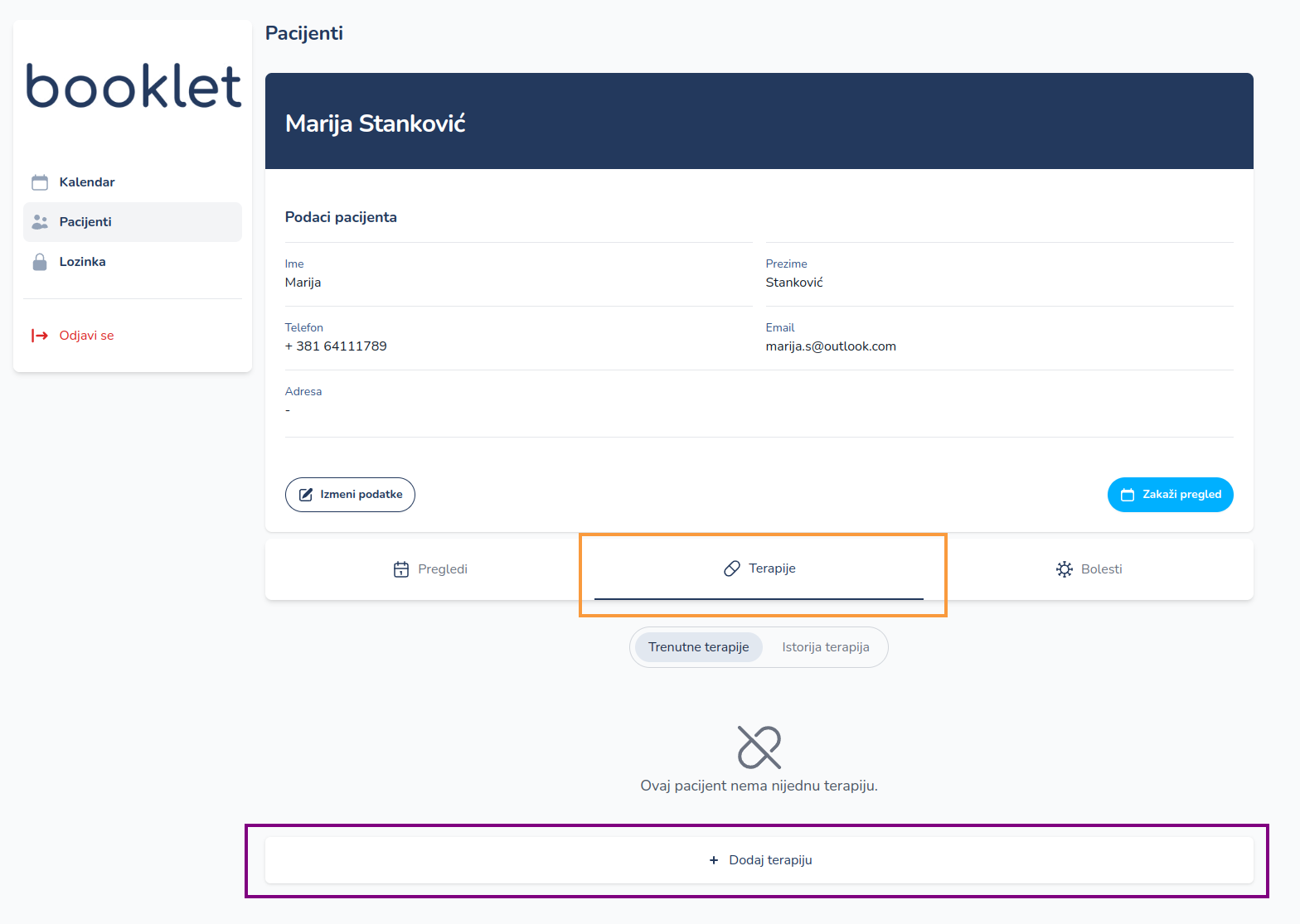Image resolution: width=1300 pixels, height=924 pixels.
Task: Click the plus icon to add therapy
Action: coord(714,860)
